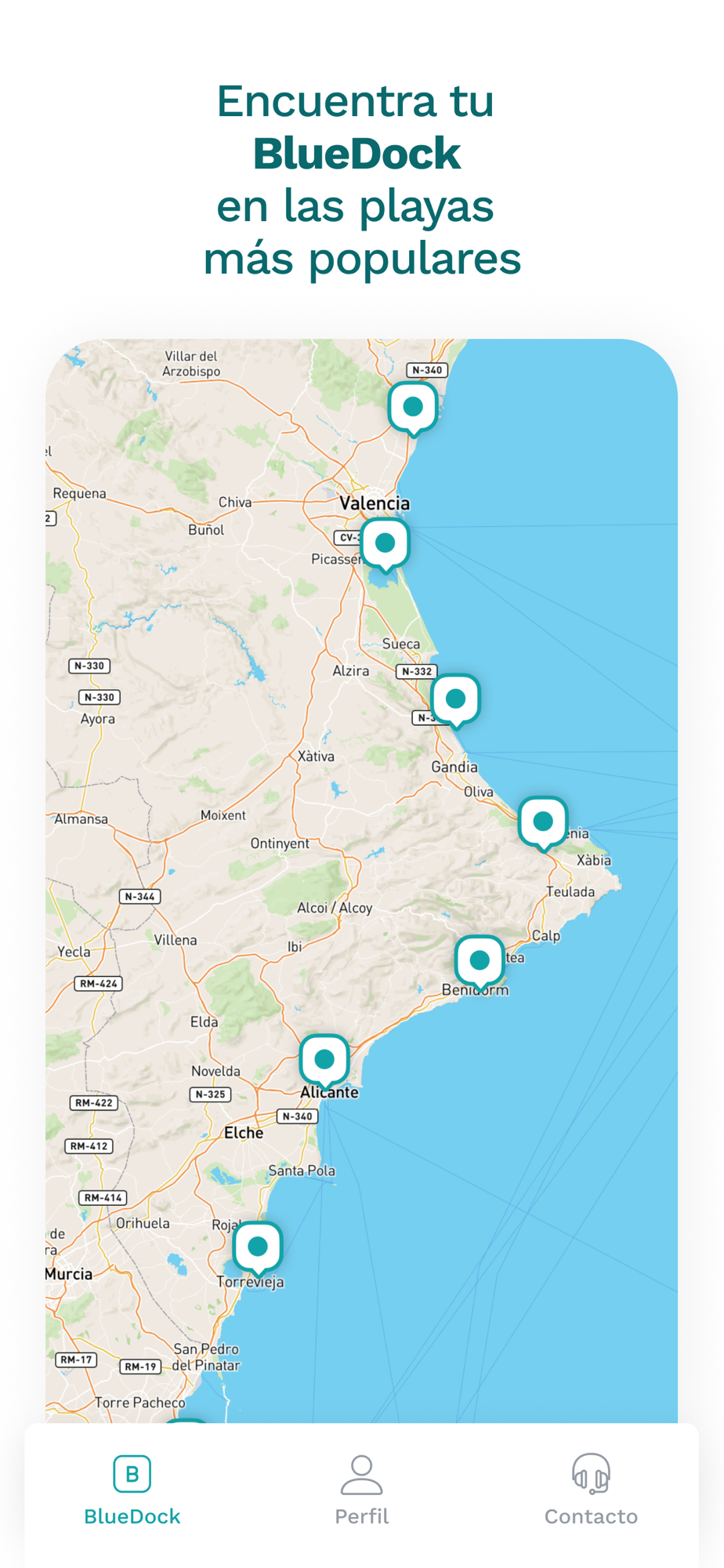Click the RM-414 road shield
The width and height of the screenshot is (724, 1568).
tap(103, 1198)
